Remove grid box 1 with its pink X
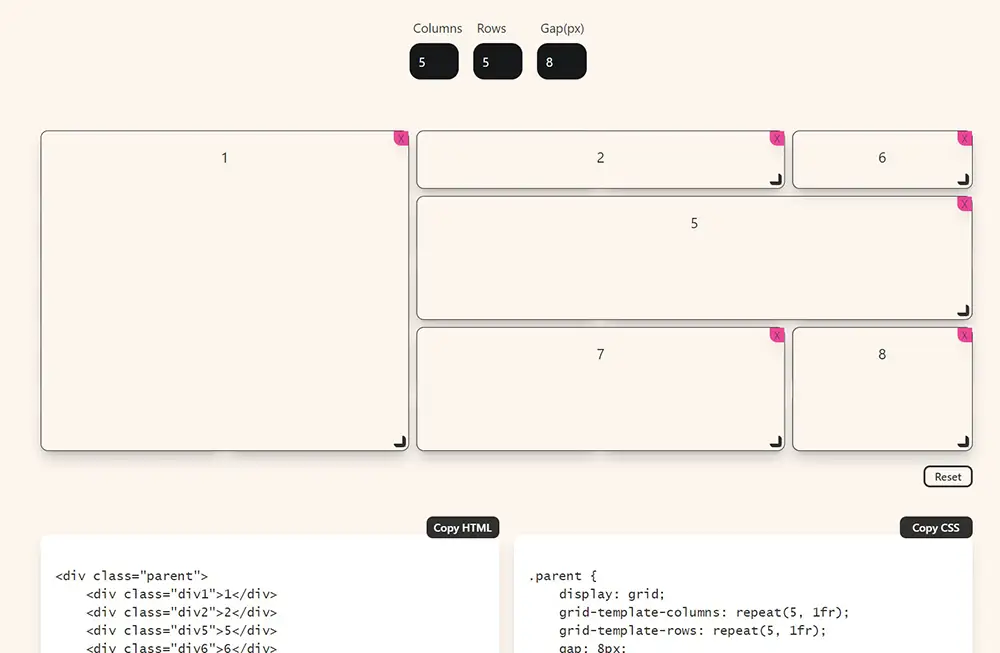This screenshot has width=1000, height=653. tap(401, 138)
